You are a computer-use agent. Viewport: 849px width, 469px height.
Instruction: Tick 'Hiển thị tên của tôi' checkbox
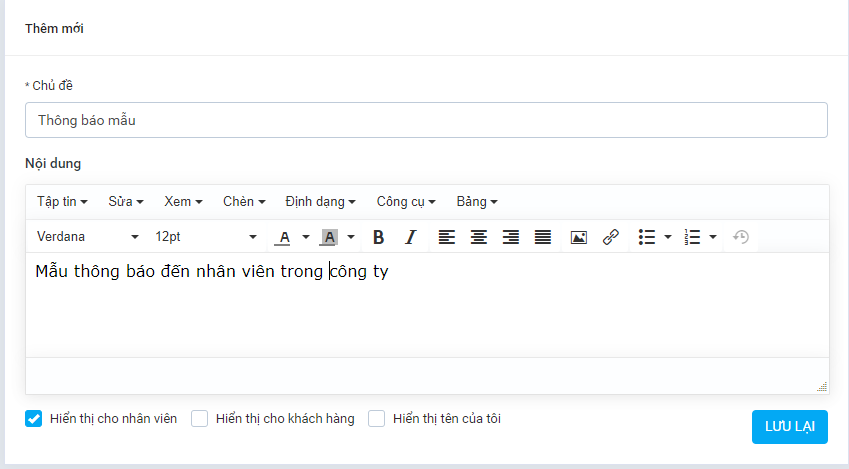click(x=377, y=419)
